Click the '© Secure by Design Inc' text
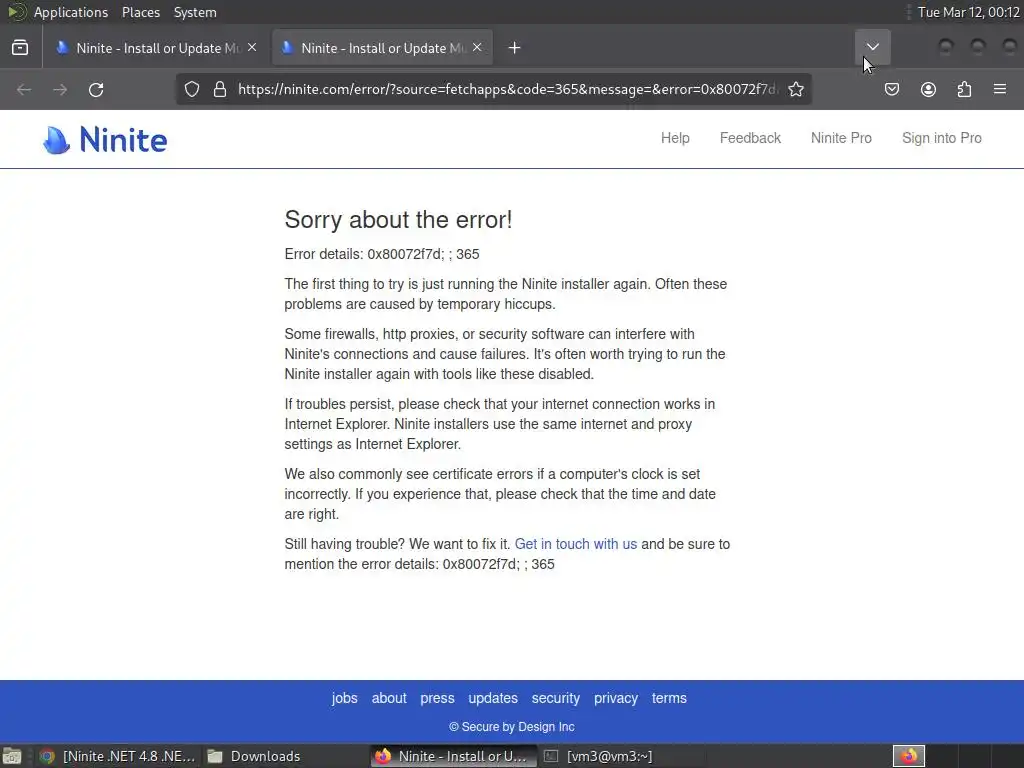 [x=511, y=727]
